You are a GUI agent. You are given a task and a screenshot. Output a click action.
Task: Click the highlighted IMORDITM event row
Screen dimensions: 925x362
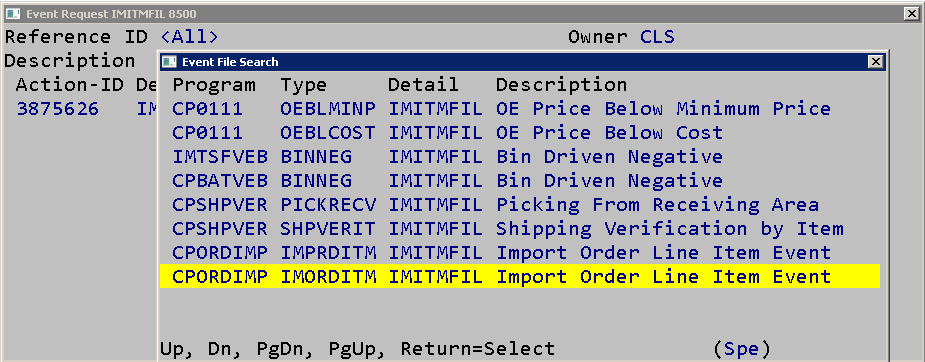pos(520,277)
